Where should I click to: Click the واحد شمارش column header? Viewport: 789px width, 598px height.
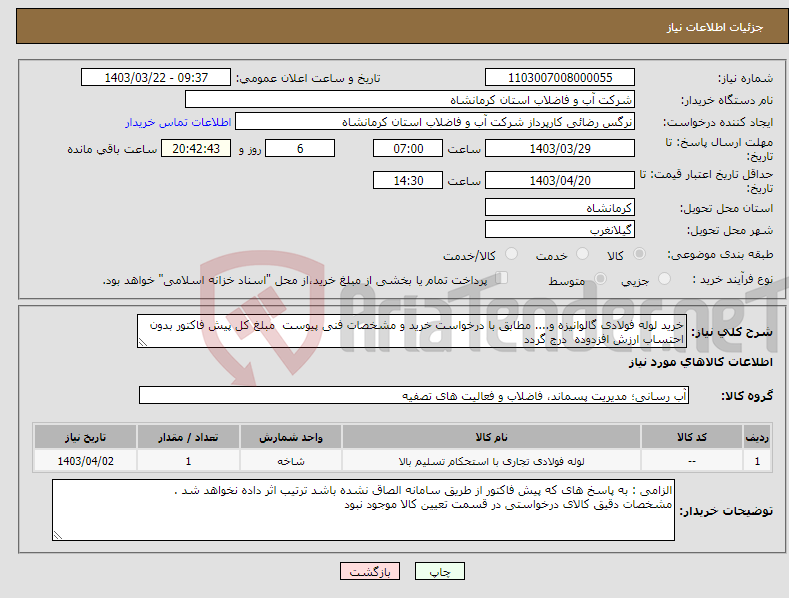[x=291, y=437]
